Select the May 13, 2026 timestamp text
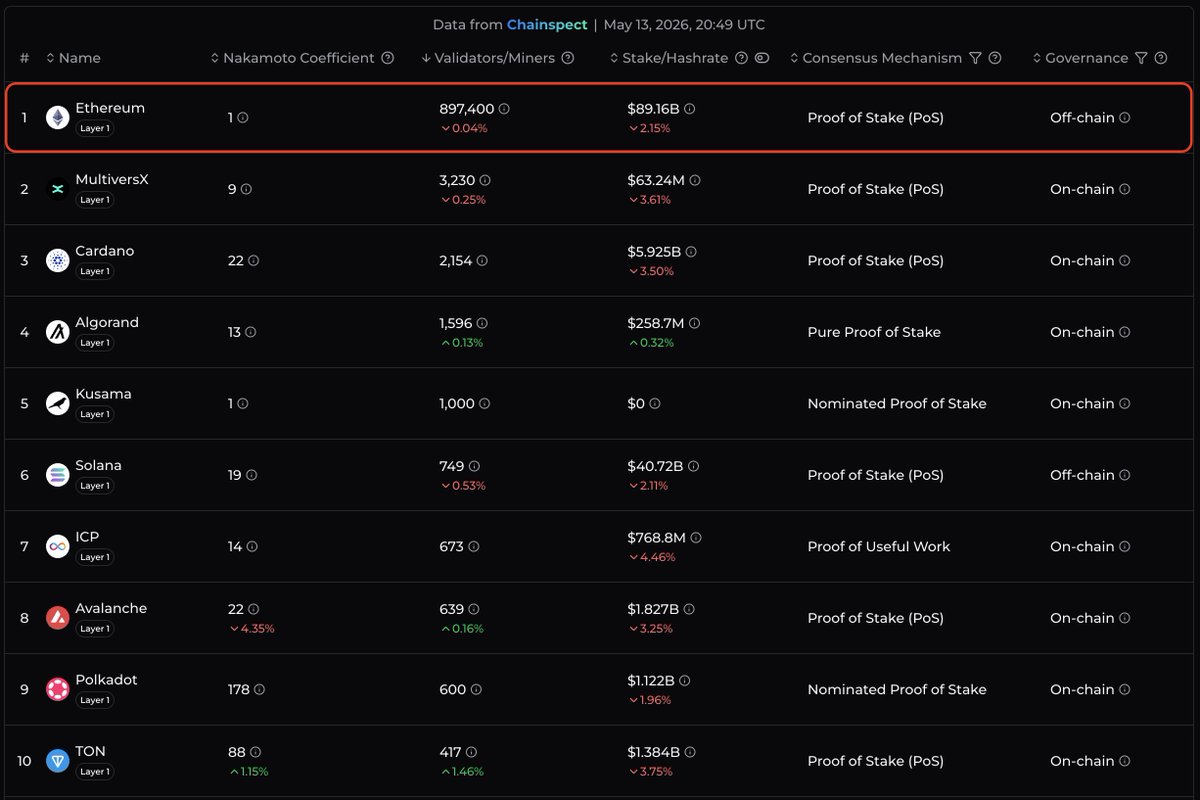 click(x=685, y=25)
